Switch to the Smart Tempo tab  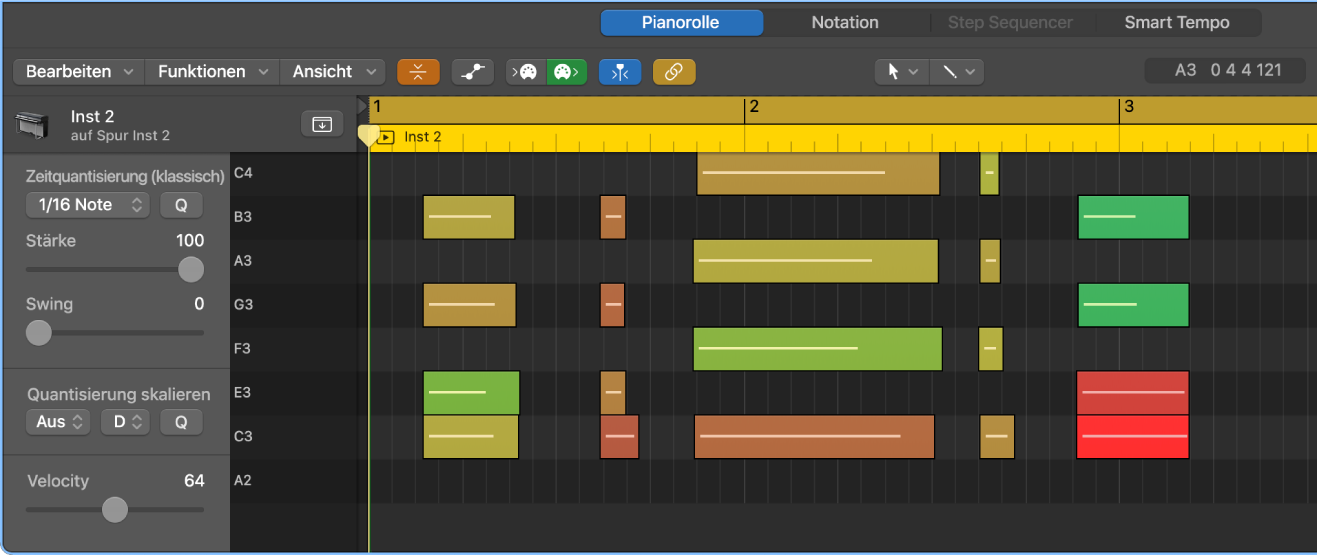coord(1177,22)
